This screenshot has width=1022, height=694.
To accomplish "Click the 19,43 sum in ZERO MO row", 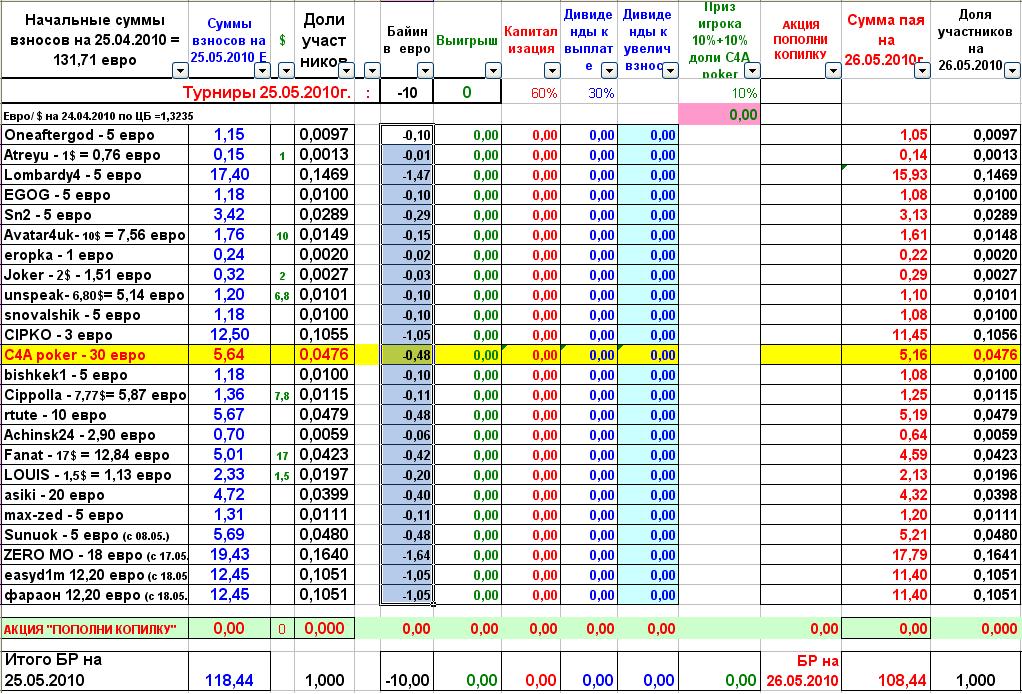I will click(229, 555).
